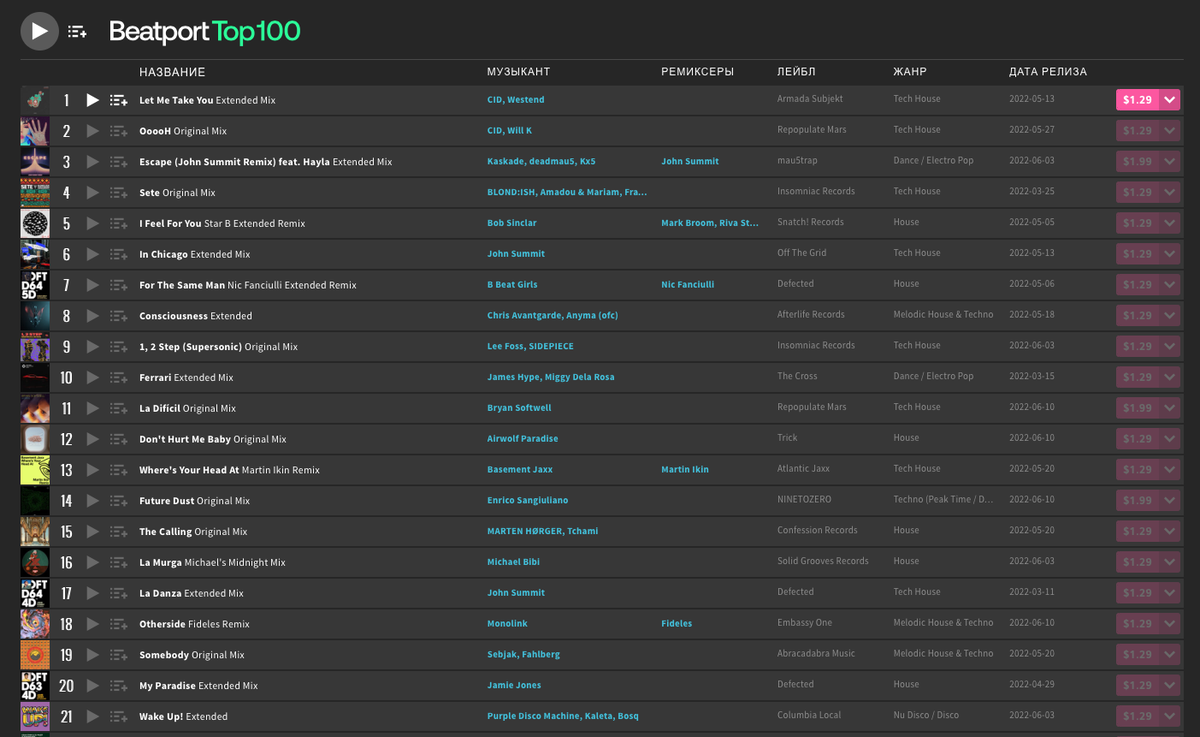Image resolution: width=1200 pixels, height=737 pixels.
Task: Open artist Enrico Sangiuliano
Action: click(x=527, y=501)
